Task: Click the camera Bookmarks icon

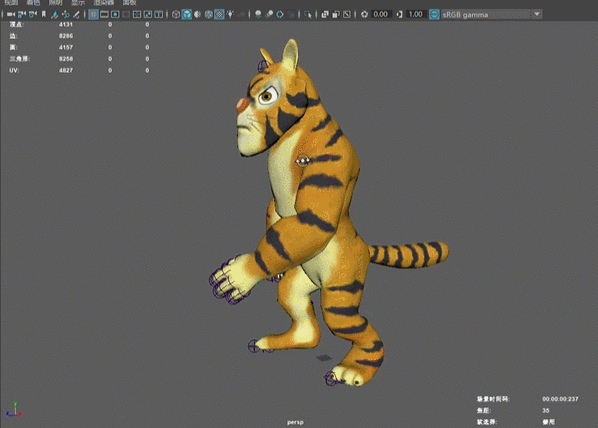Action: pyautogui.click(x=43, y=14)
